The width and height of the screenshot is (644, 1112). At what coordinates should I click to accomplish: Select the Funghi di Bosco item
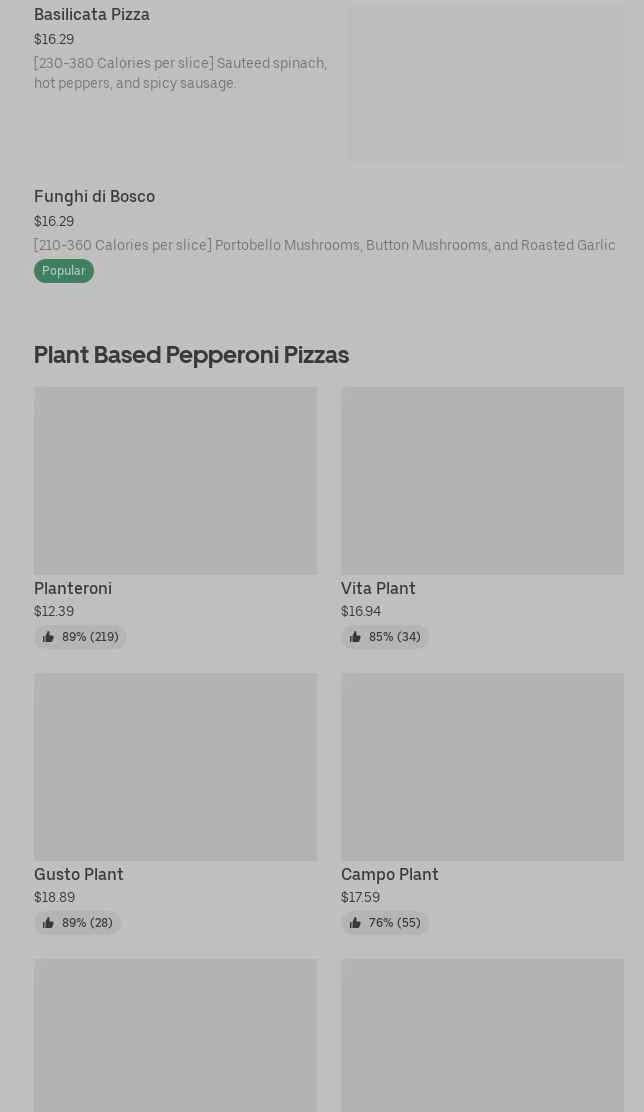[x=95, y=197]
